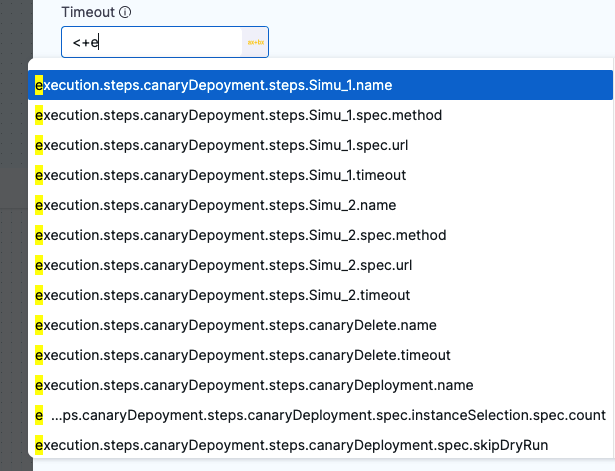Choose the Simu_1.spec.method expression
Viewport: 615px width, 471px height.
[240, 115]
